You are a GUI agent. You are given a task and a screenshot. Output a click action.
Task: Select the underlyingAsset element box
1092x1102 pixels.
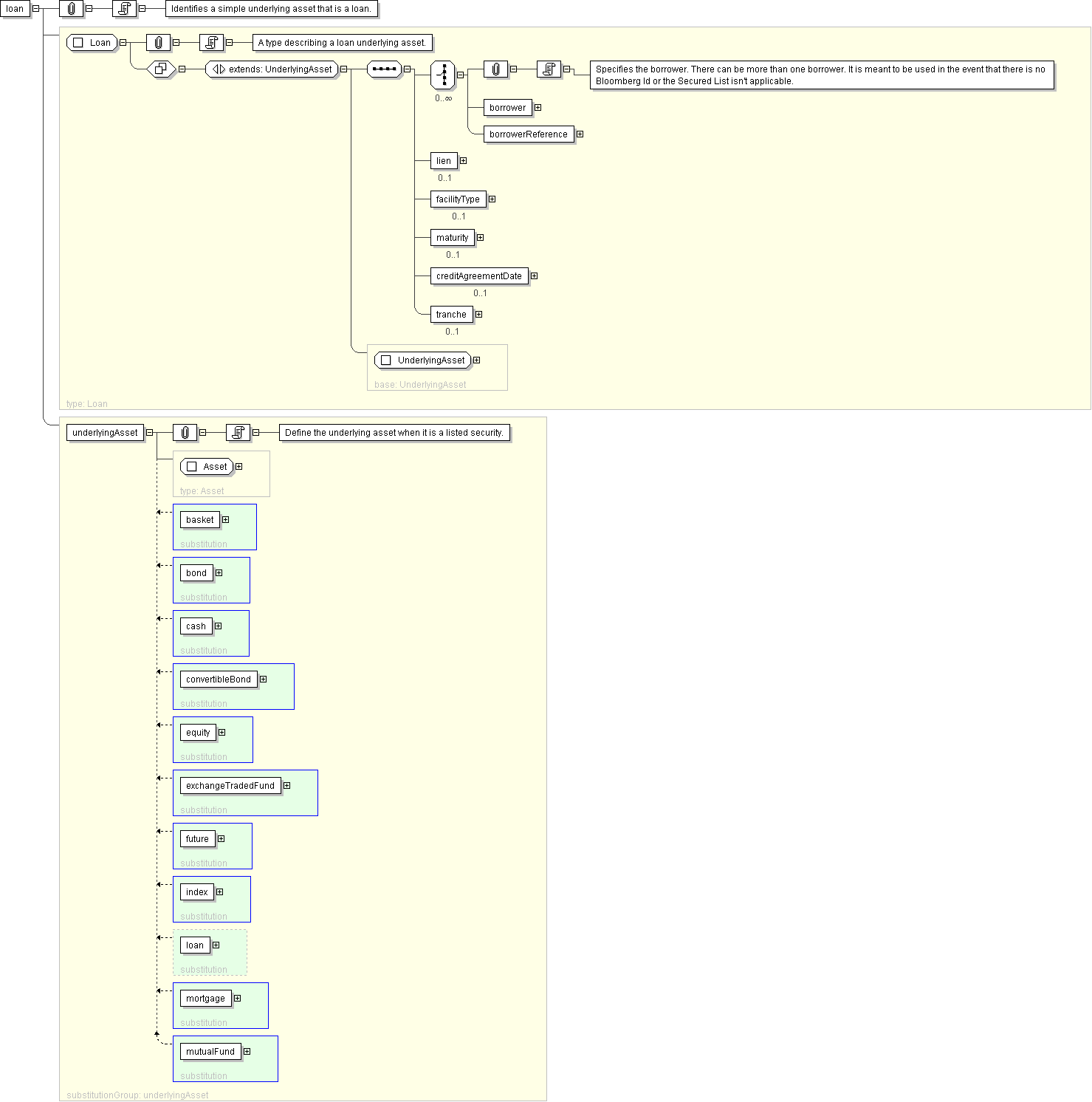click(105, 433)
